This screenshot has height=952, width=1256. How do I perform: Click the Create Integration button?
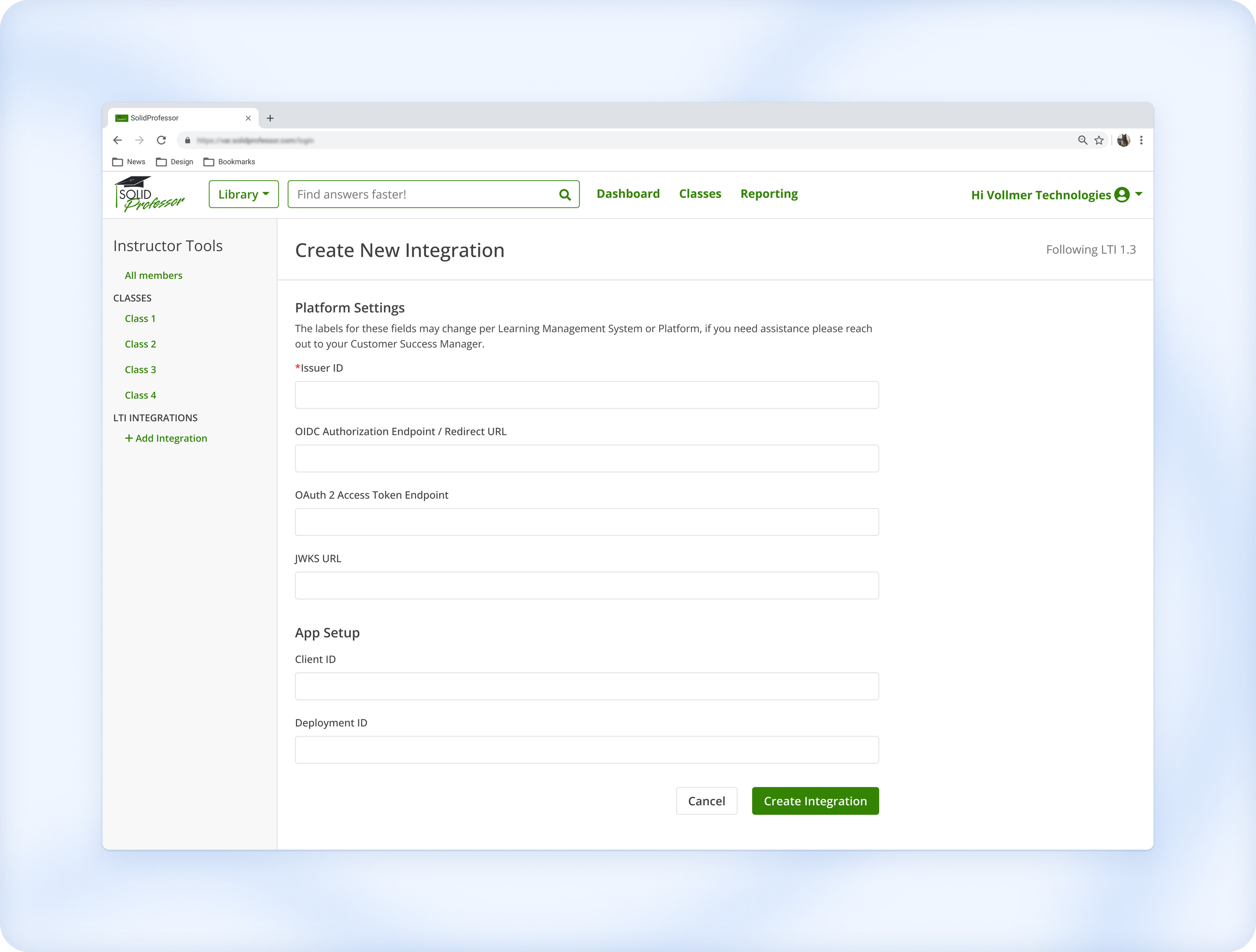pos(815,800)
